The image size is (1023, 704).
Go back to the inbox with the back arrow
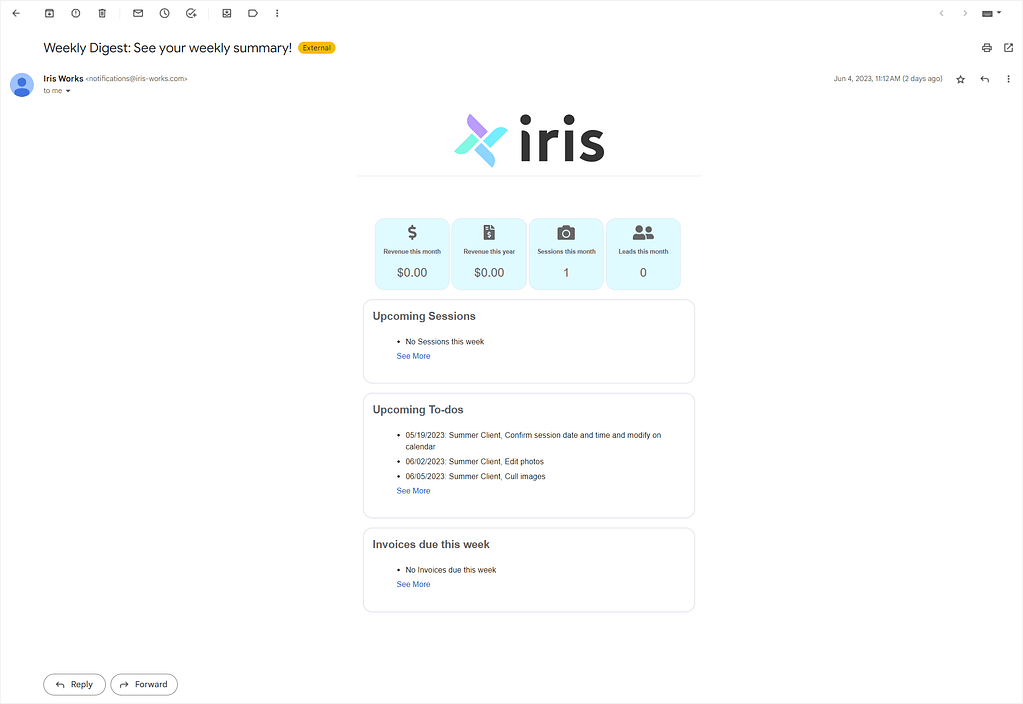pyautogui.click(x=16, y=13)
